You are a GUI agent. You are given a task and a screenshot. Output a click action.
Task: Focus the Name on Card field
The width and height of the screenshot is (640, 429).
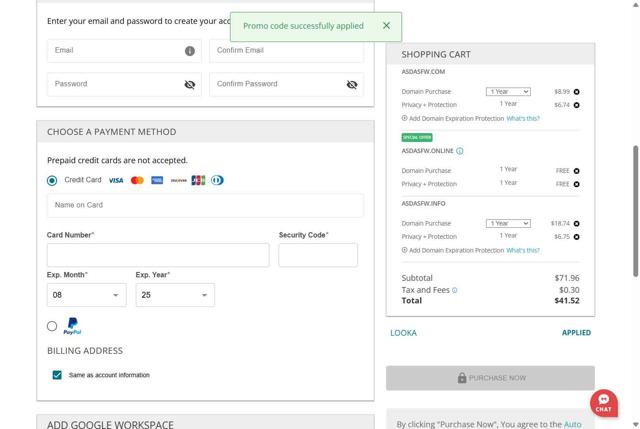(x=205, y=205)
